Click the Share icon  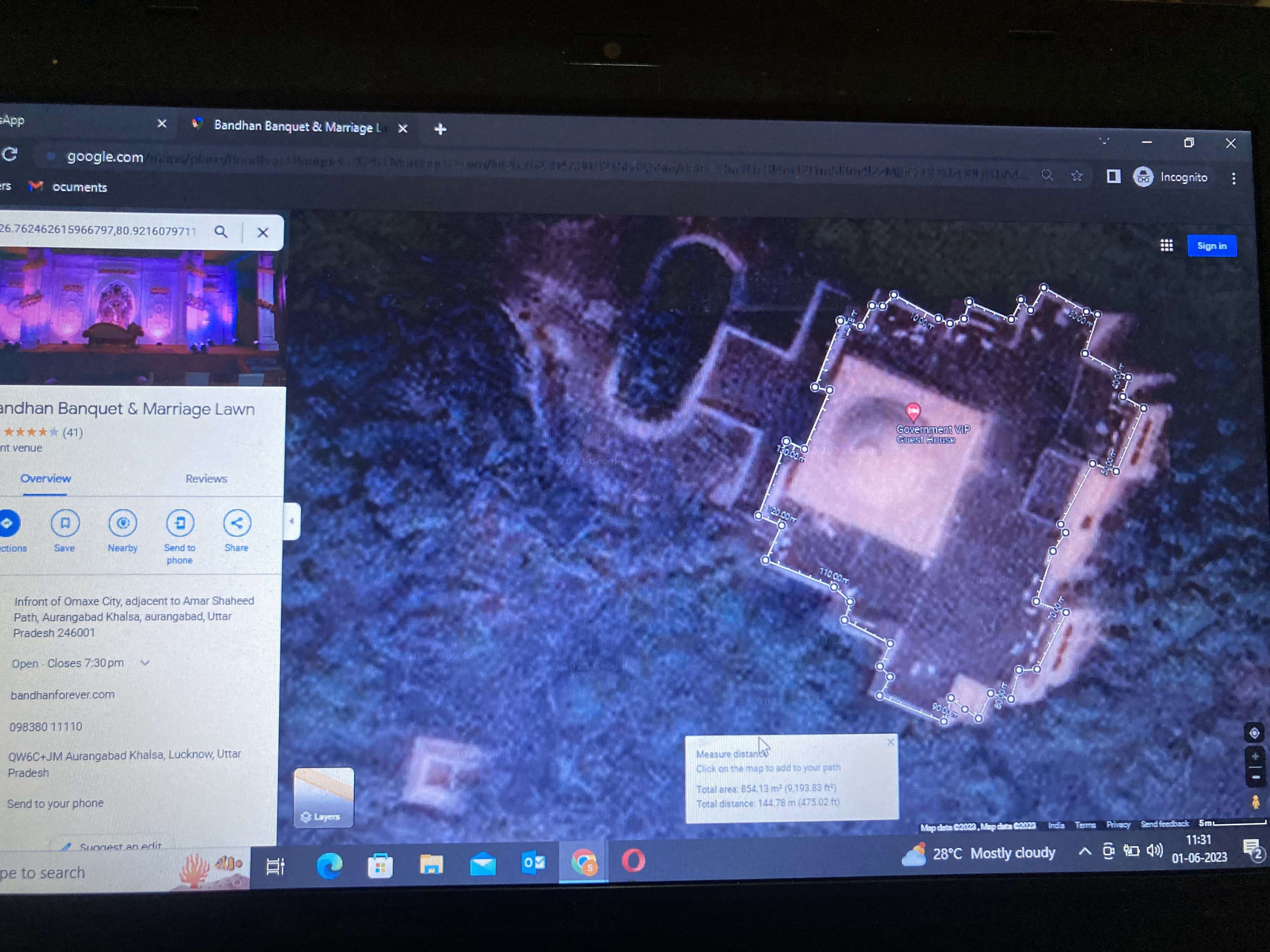pyautogui.click(x=237, y=523)
